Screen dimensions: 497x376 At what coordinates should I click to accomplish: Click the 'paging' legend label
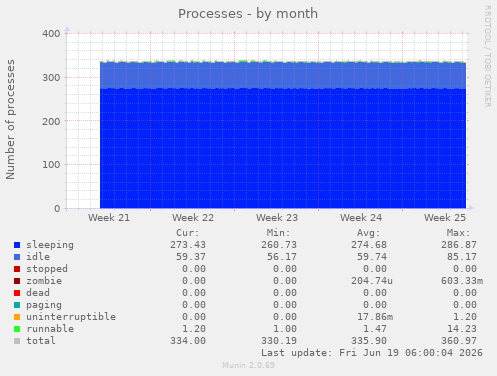[x=44, y=305]
